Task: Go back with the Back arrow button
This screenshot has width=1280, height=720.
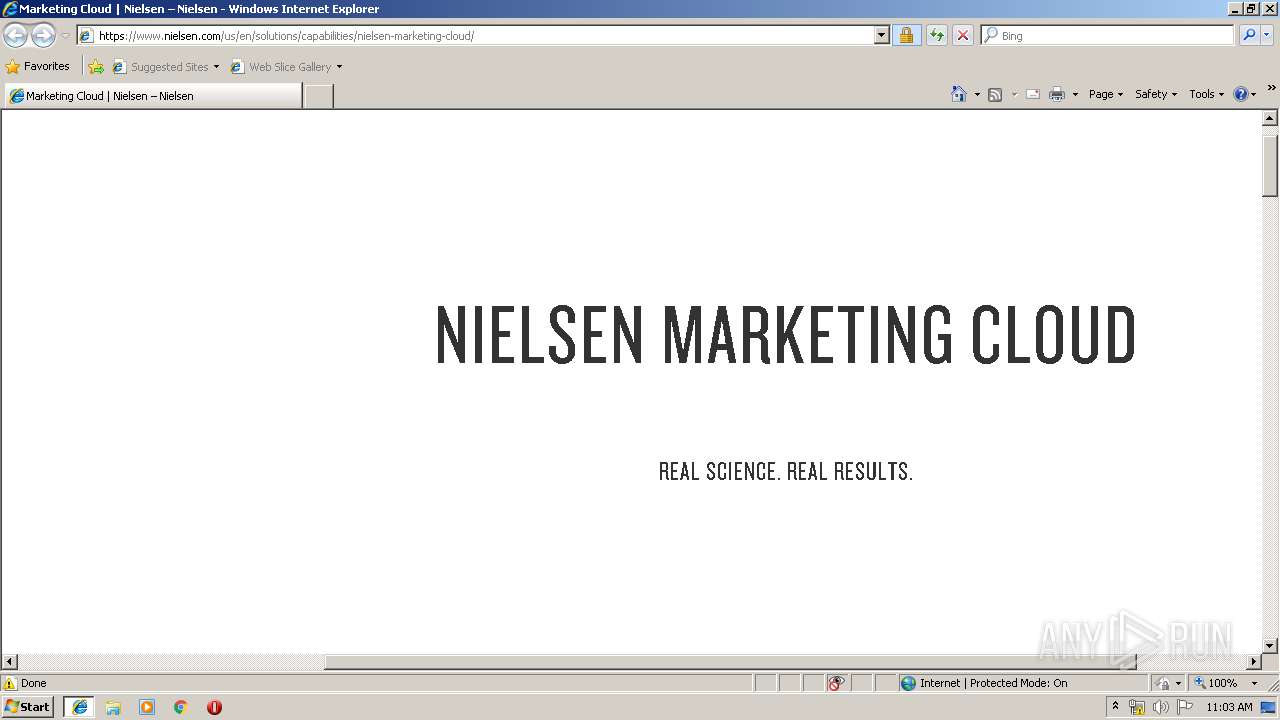Action: 16,36
